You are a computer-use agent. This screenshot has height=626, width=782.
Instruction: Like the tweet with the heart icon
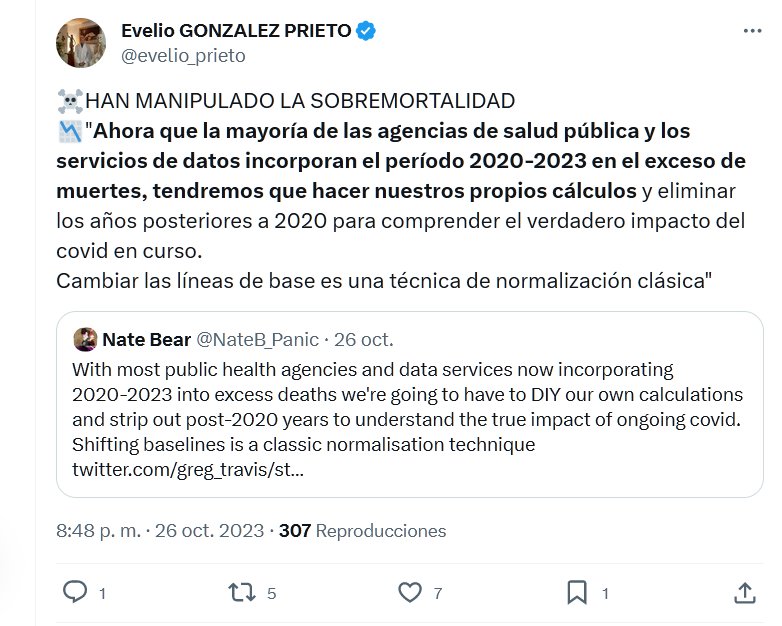click(x=410, y=593)
